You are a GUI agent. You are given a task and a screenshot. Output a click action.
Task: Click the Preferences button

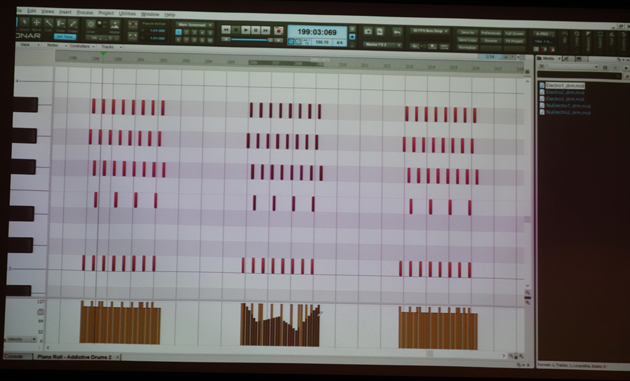click(491, 33)
